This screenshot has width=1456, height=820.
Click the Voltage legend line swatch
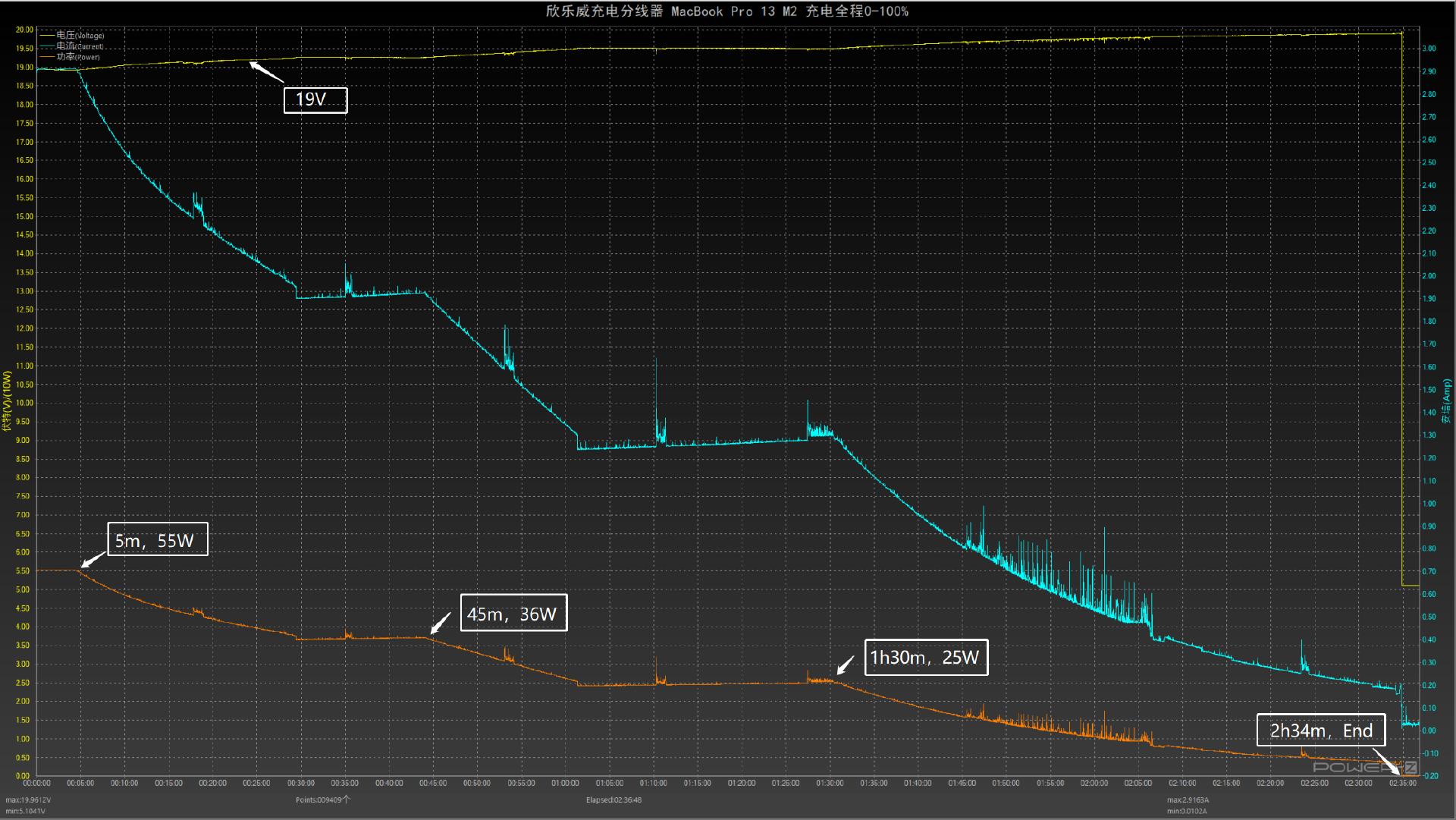pos(47,36)
